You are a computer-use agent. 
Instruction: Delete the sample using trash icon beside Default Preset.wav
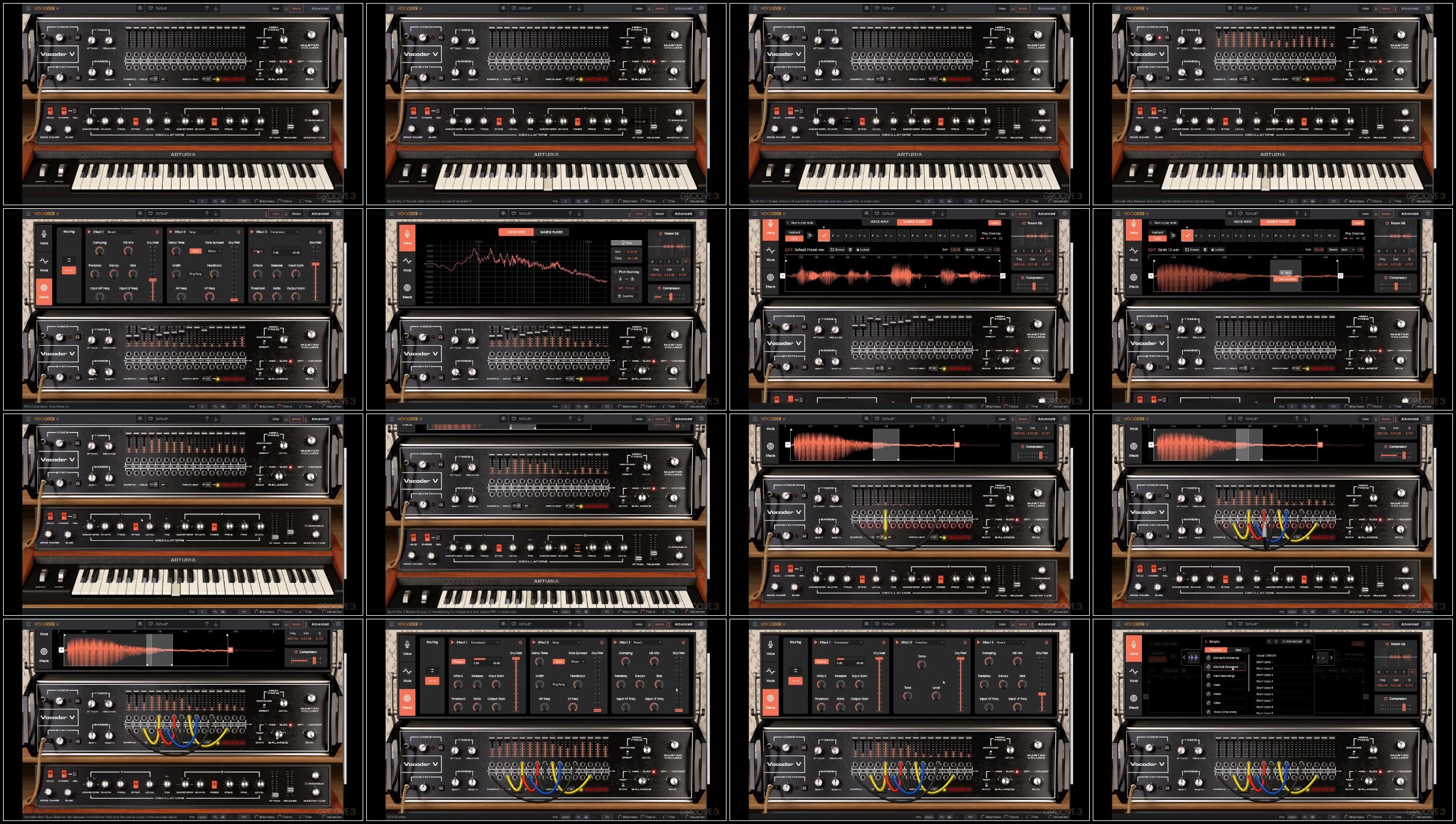point(850,250)
